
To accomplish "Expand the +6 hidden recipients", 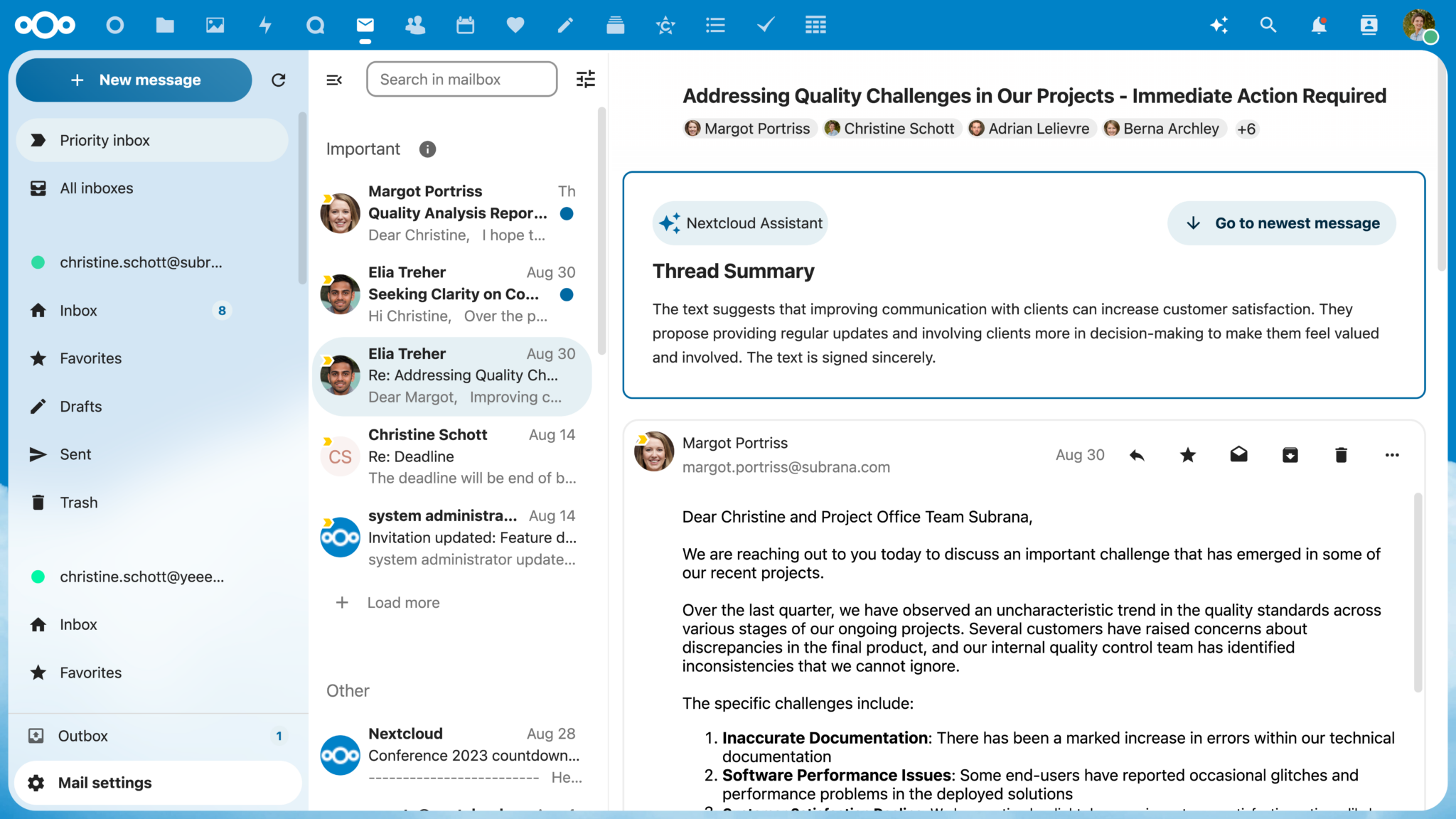I will (1246, 129).
